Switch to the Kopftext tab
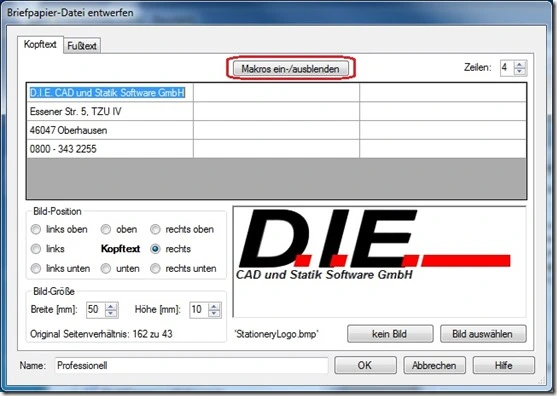 pyautogui.click(x=40, y=44)
